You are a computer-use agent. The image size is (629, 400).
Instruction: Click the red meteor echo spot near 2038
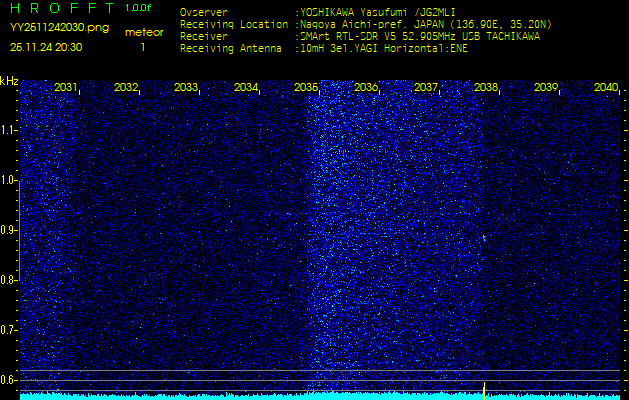pyautogui.click(x=484, y=238)
